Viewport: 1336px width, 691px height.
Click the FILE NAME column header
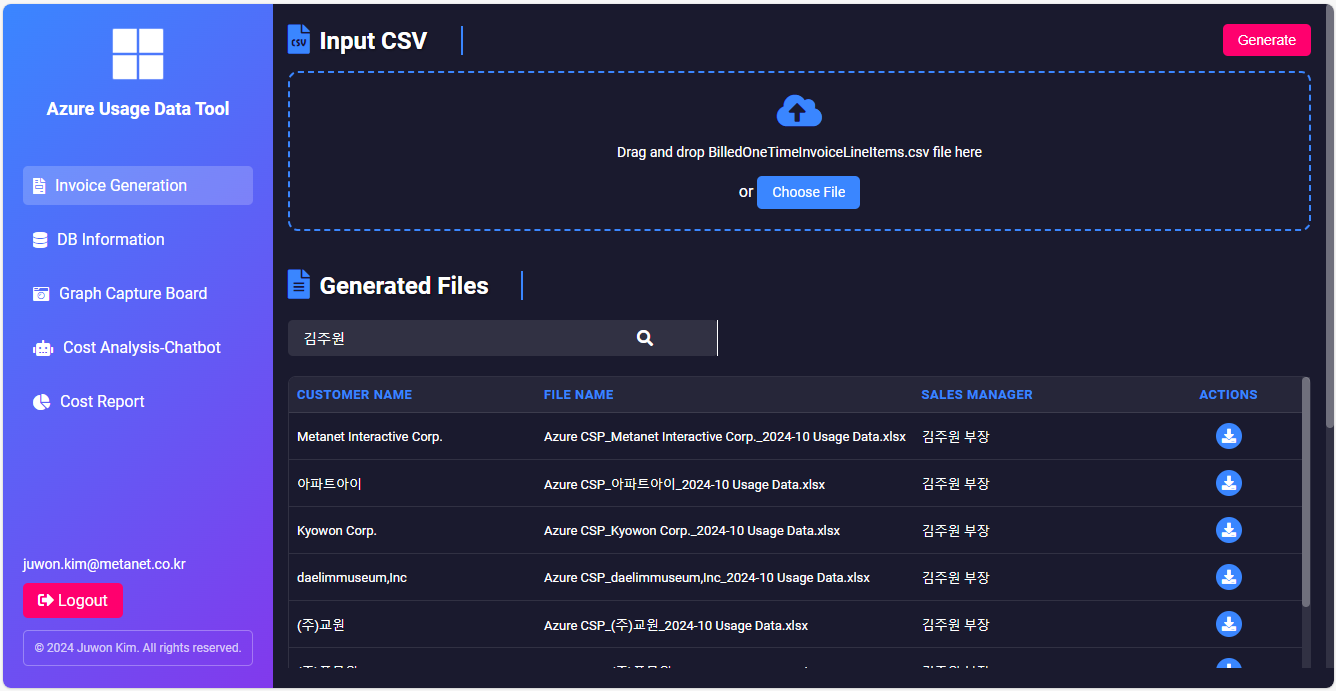(579, 395)
